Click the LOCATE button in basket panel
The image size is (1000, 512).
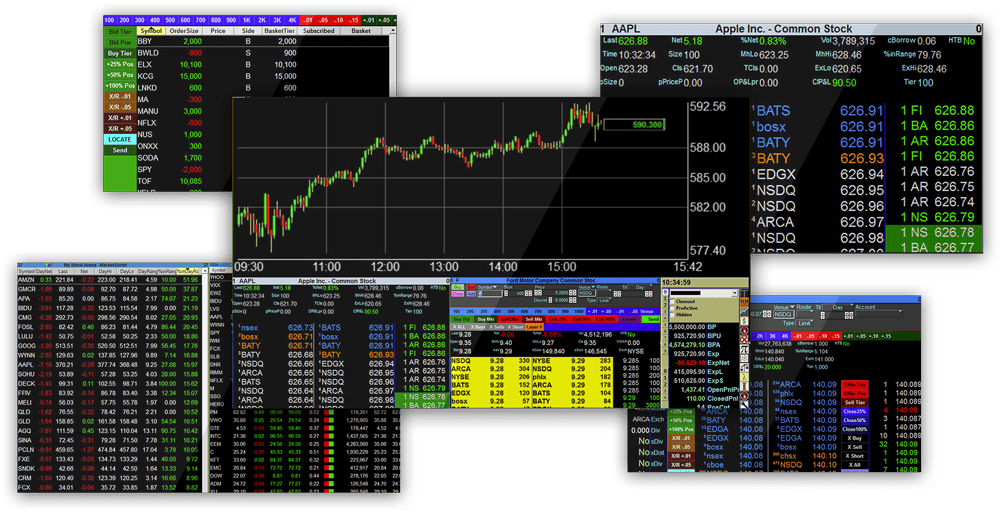119,139
